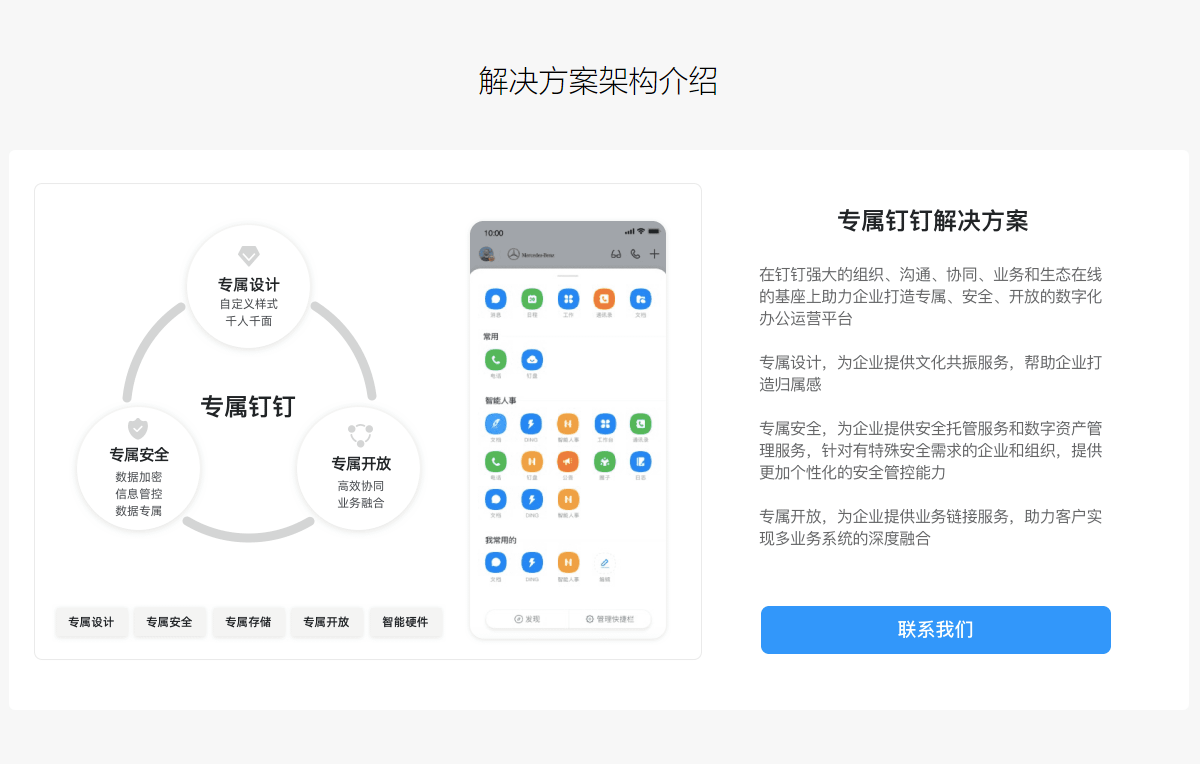
Task: Select the 专属设计 tab below the diagram
Action: click(91, 622)
